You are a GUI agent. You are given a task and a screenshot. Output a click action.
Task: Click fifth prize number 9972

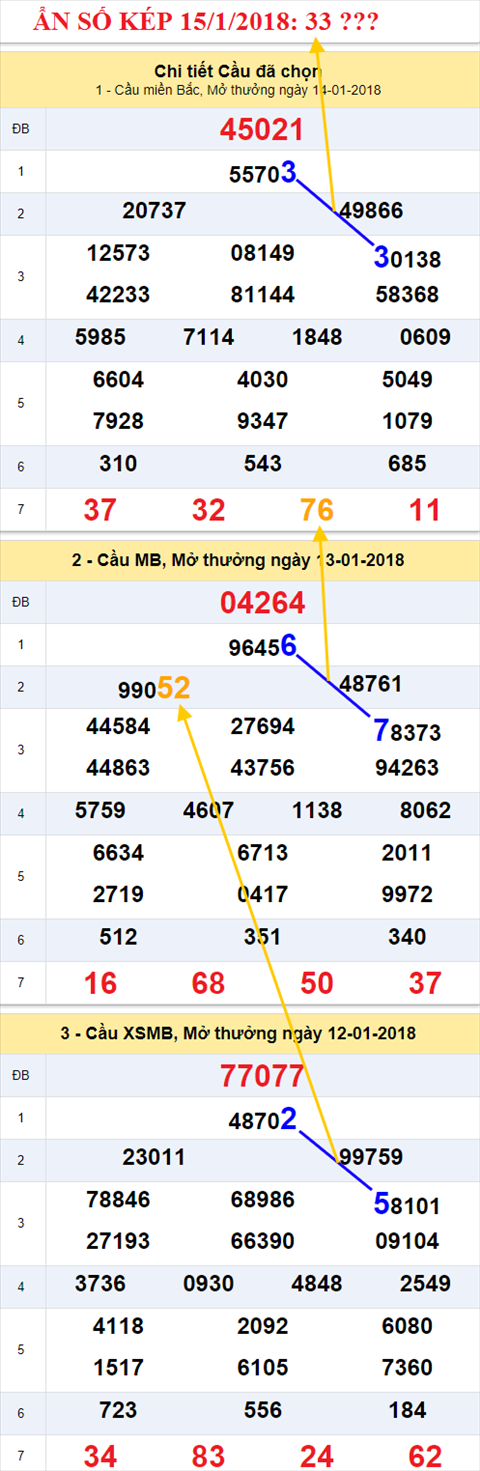click(x=407, y=894)
